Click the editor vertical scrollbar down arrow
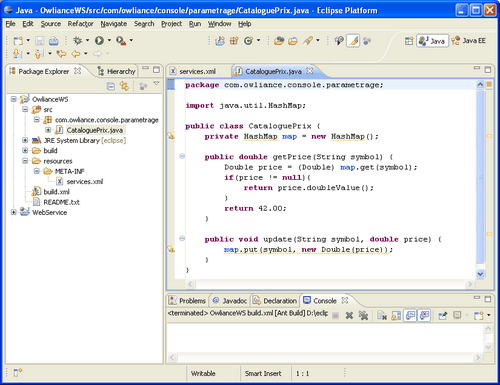This screenshot has width=500, height=385. click(x=480, y=274)
